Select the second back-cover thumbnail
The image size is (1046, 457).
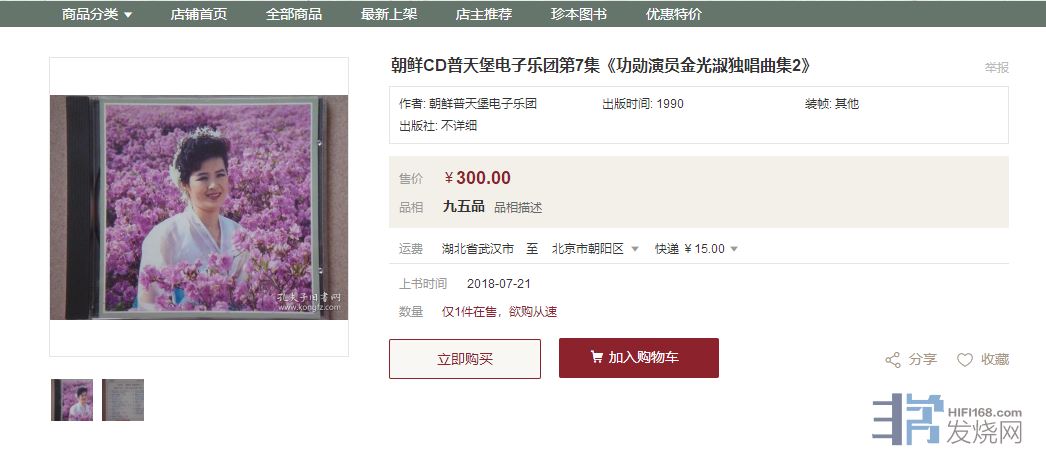(x=123, y=400)
